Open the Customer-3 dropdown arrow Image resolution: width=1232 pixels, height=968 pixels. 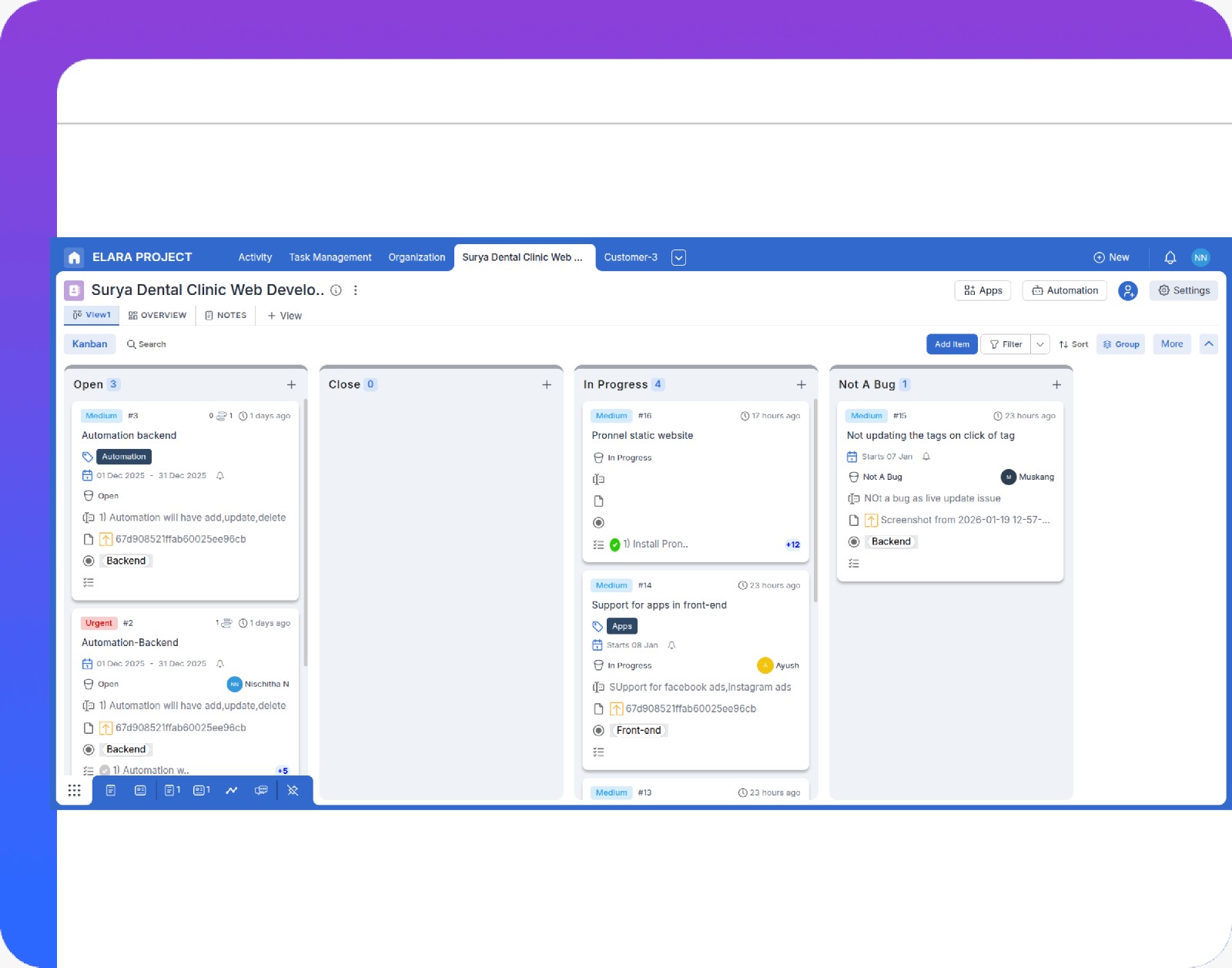pyautogui.click(x=678, y=257)
